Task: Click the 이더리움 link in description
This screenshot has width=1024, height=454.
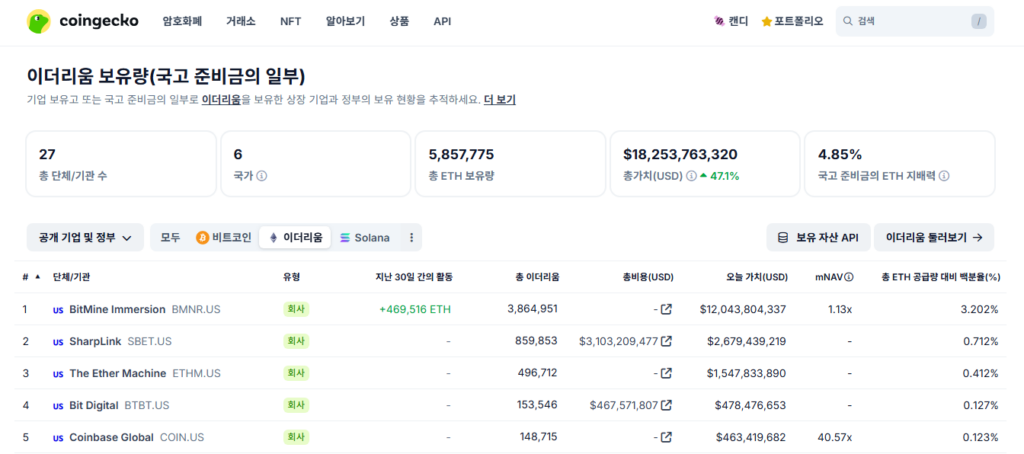Action: 221,100
